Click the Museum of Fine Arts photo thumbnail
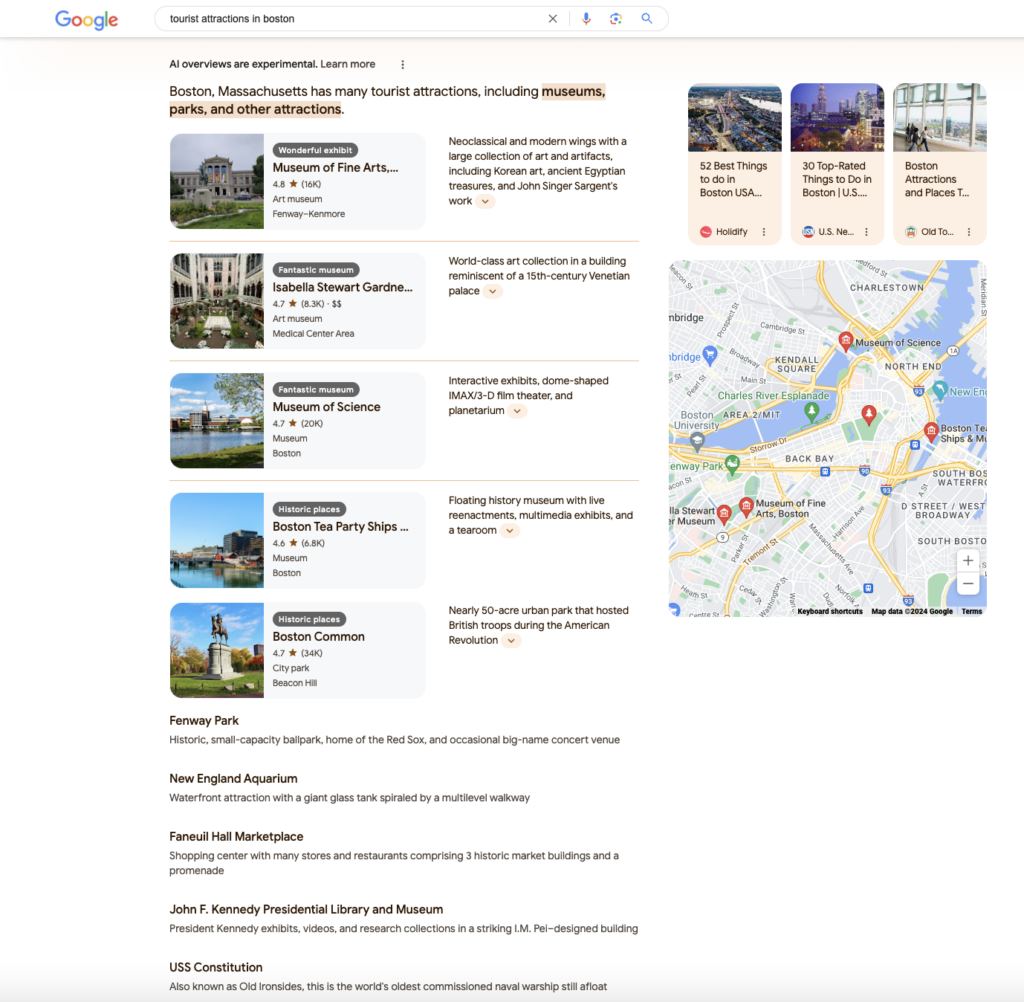 click(x=217, y=181)
